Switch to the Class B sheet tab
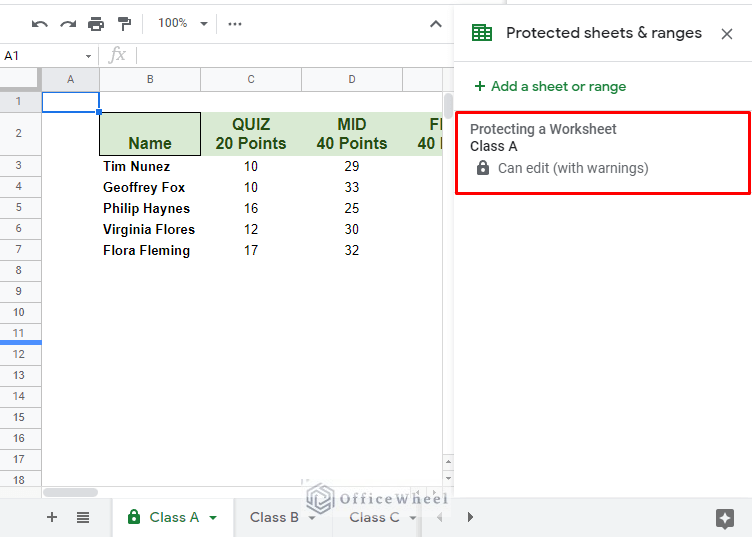This screenshot has width=752, height=537. tap(274, 517)
